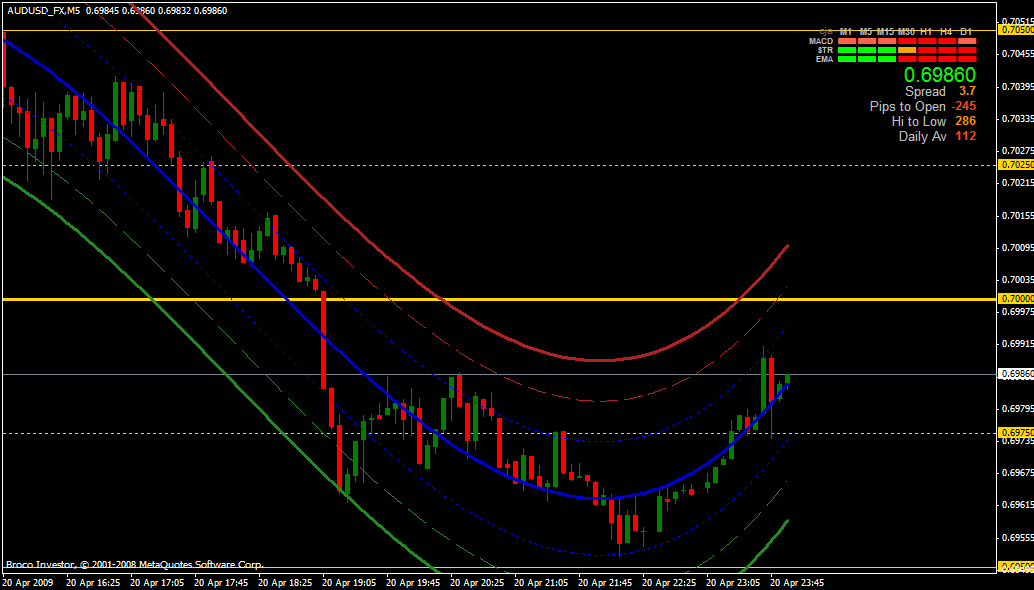Click the AUDUSD_FX,M5 chart symbol title
This screenshot has height=590, width=1034.
coord(44,11)
